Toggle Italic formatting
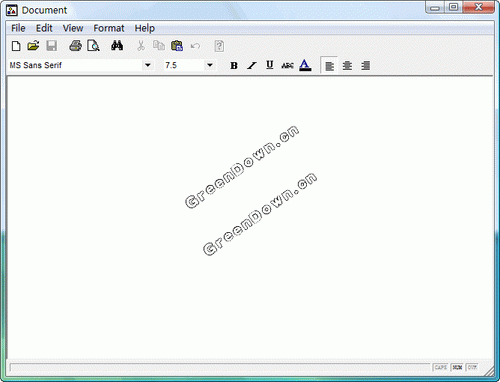Viewport: 500px width, 382px height. 252,65
